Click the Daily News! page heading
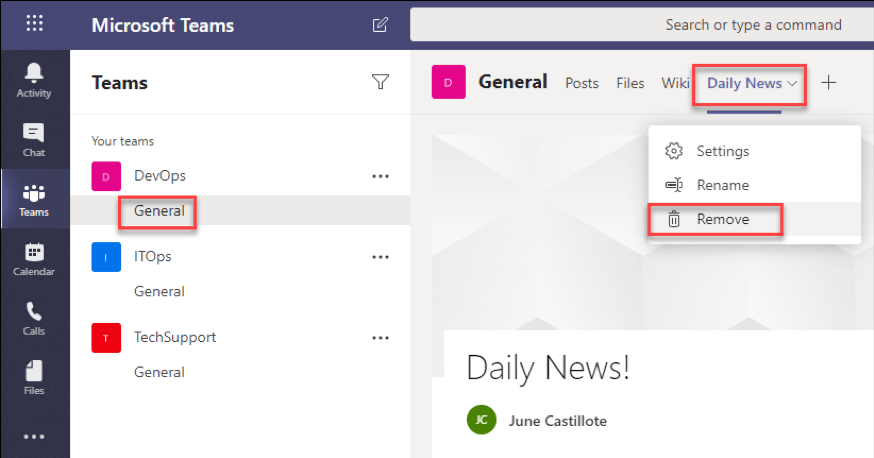 548,368
